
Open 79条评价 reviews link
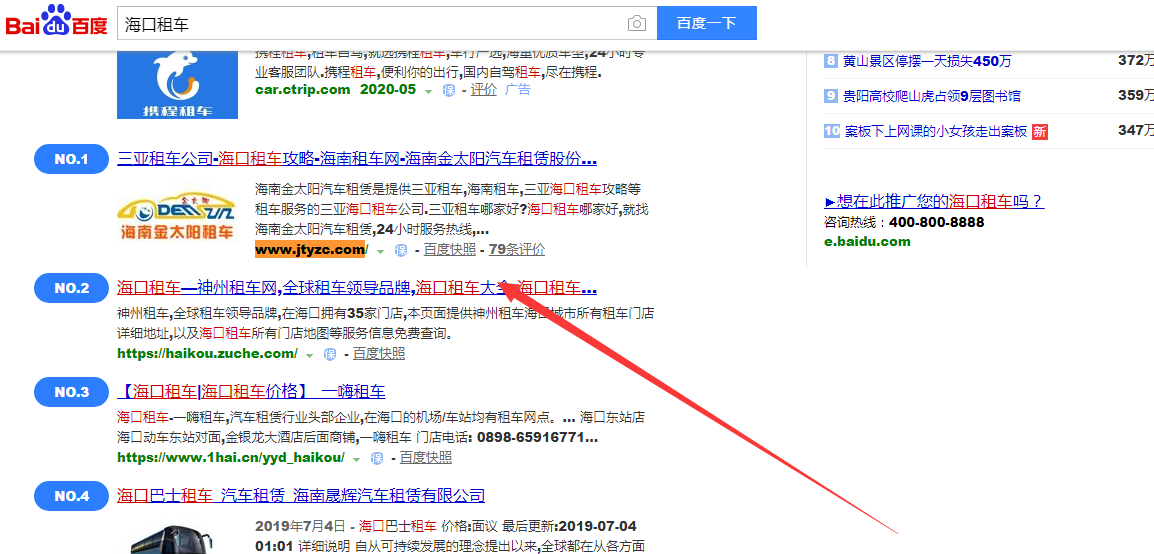(517, 249)
